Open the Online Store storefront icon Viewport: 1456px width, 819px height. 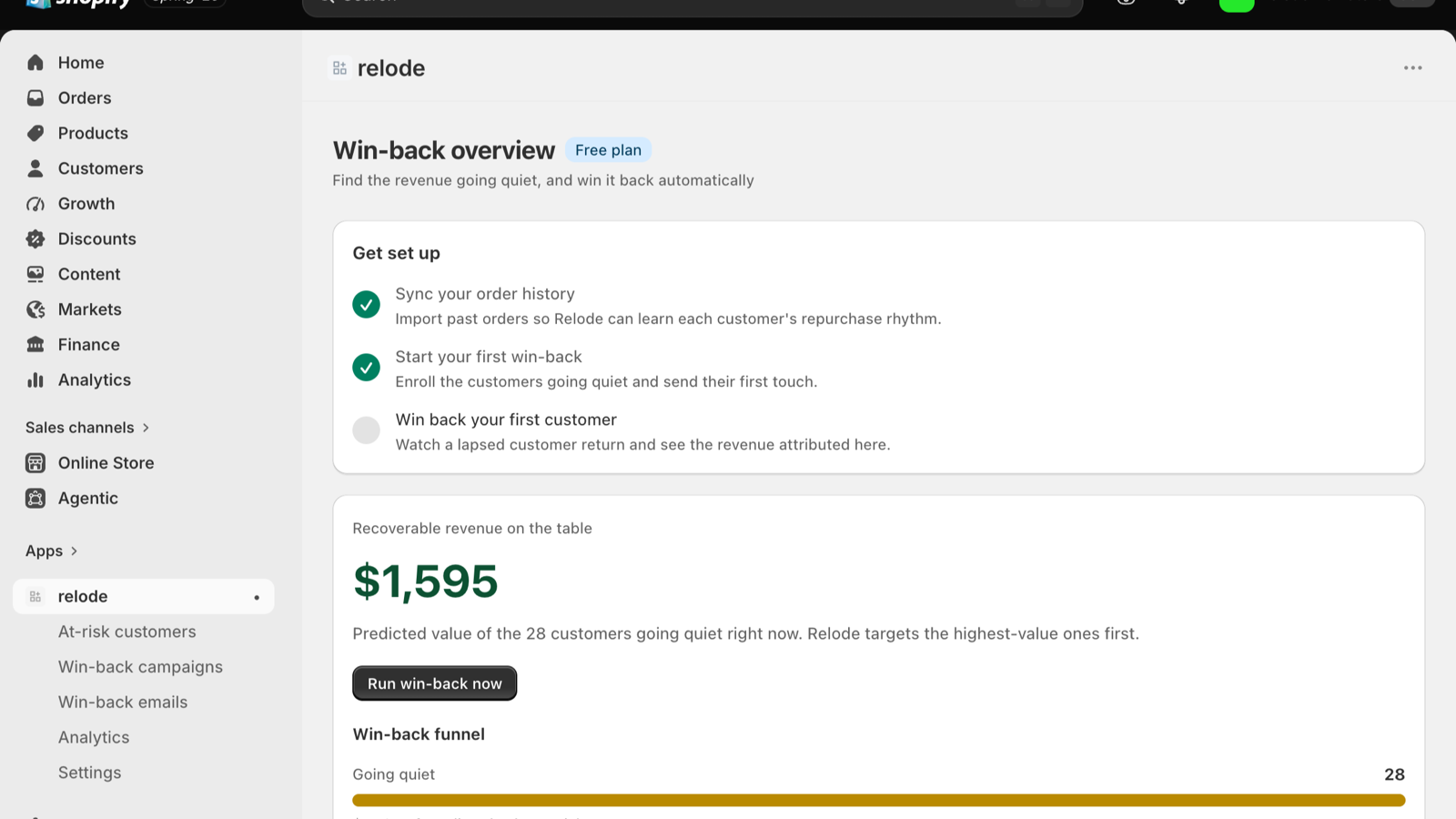[35, 463]
